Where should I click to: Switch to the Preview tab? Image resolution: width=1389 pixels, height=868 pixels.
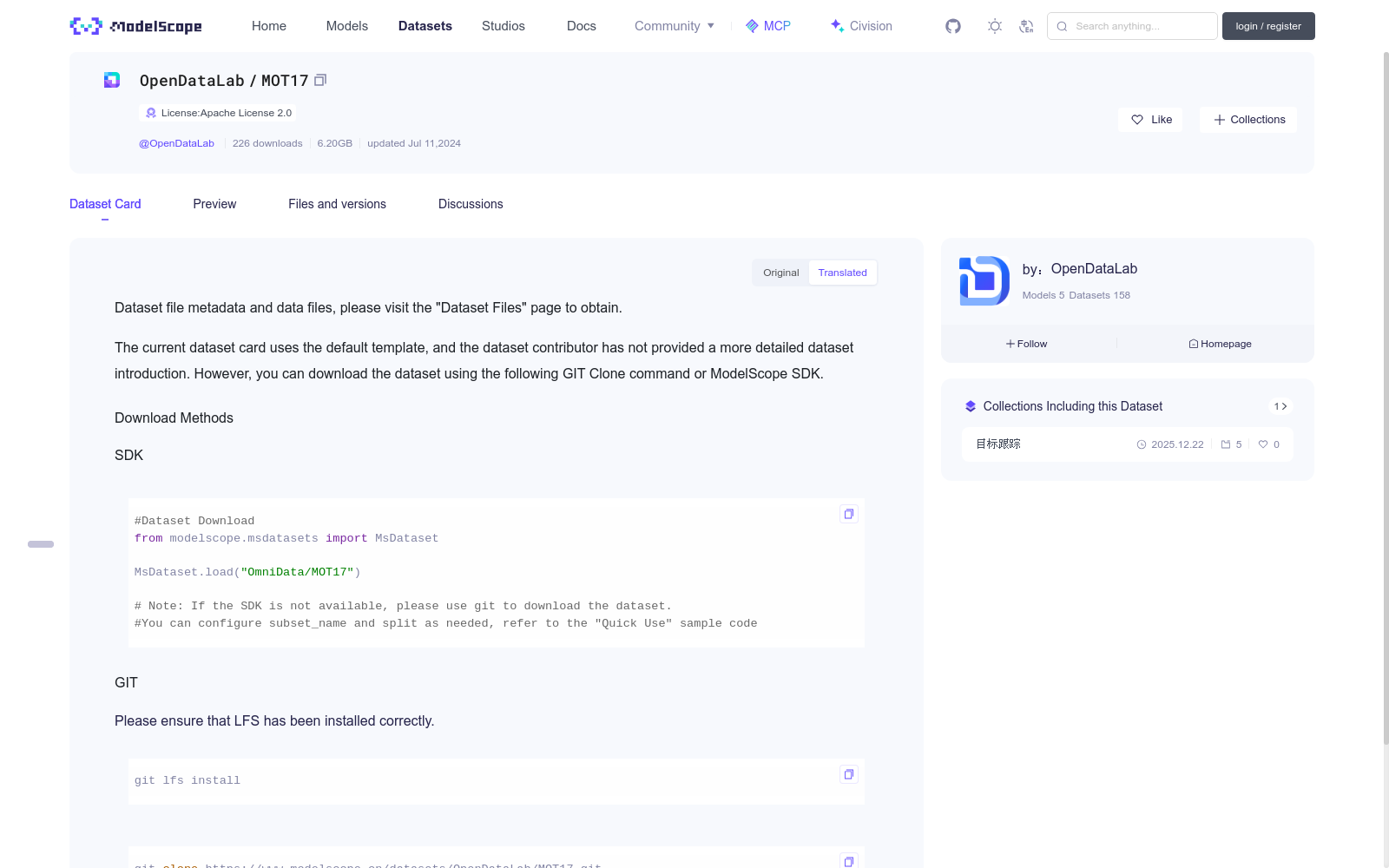click(214, 204)
